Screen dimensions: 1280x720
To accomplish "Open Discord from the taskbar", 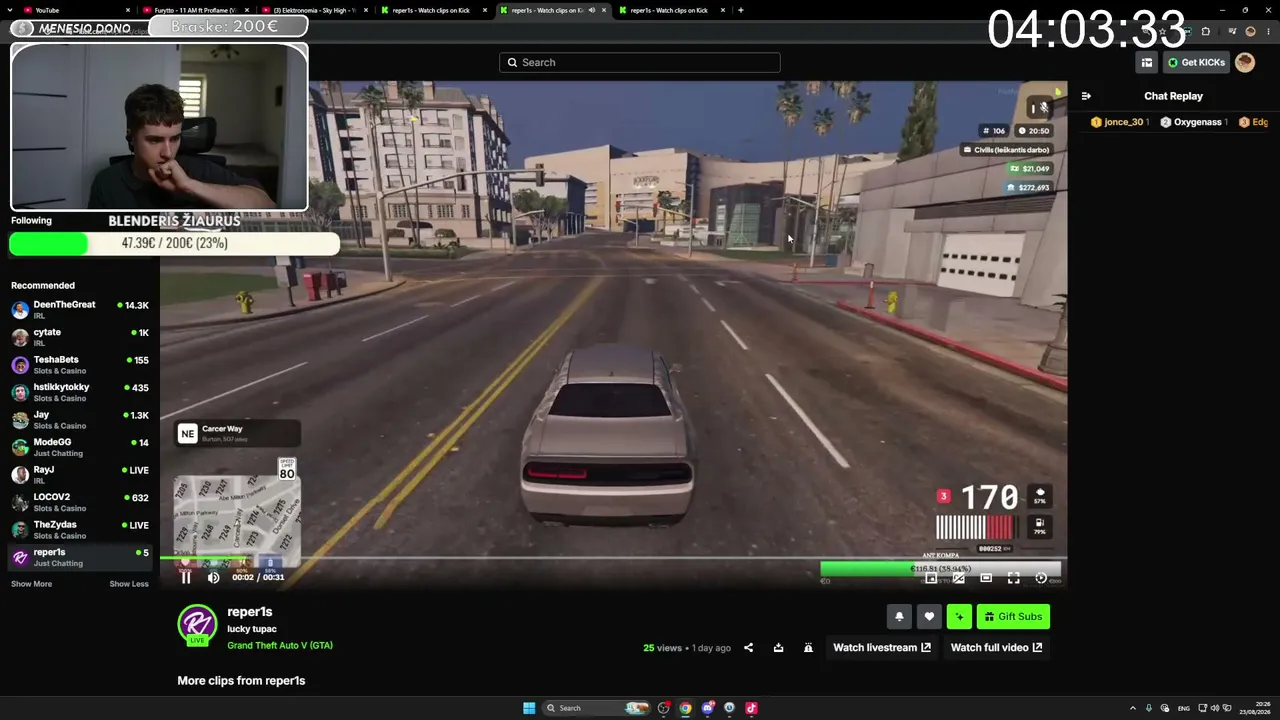I will tap(707, 708).
